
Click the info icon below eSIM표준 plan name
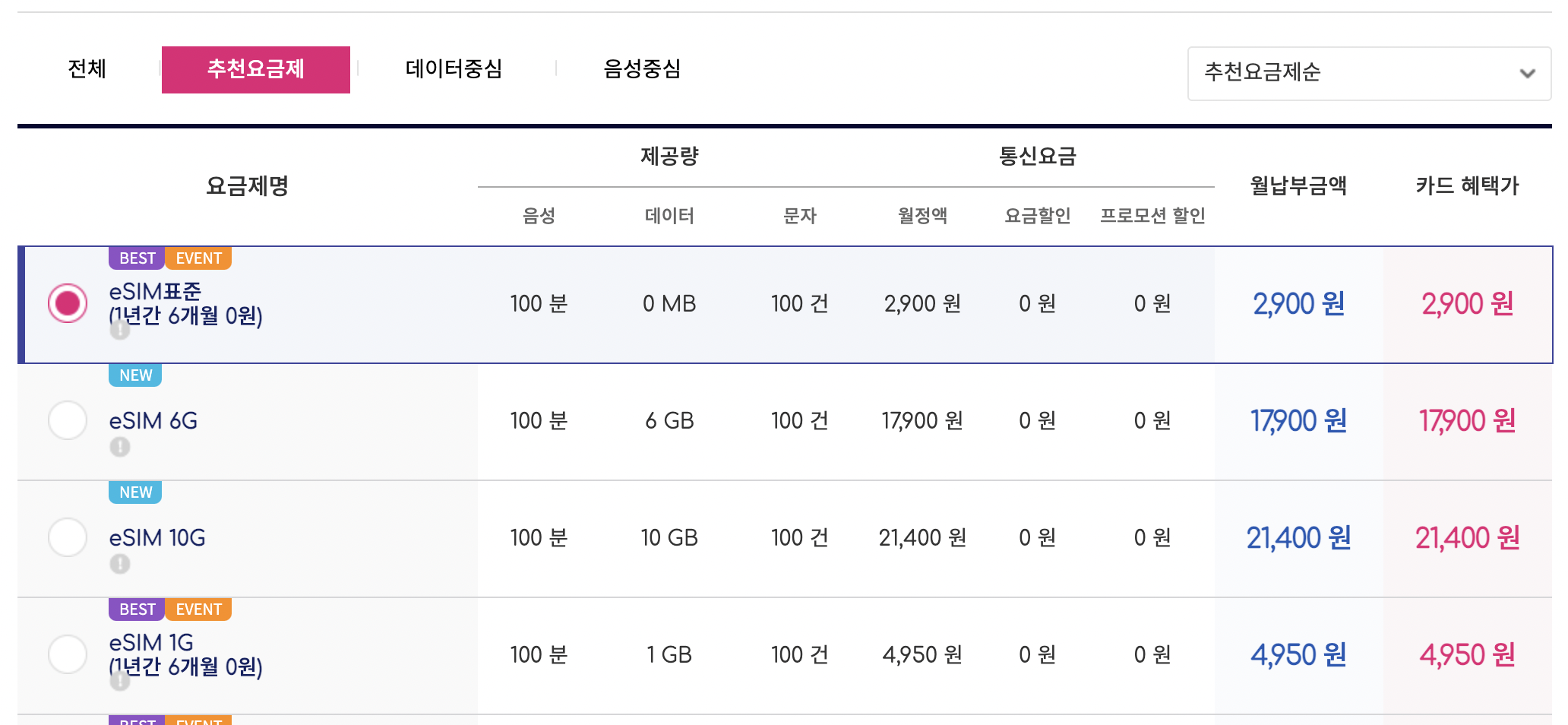120,331
